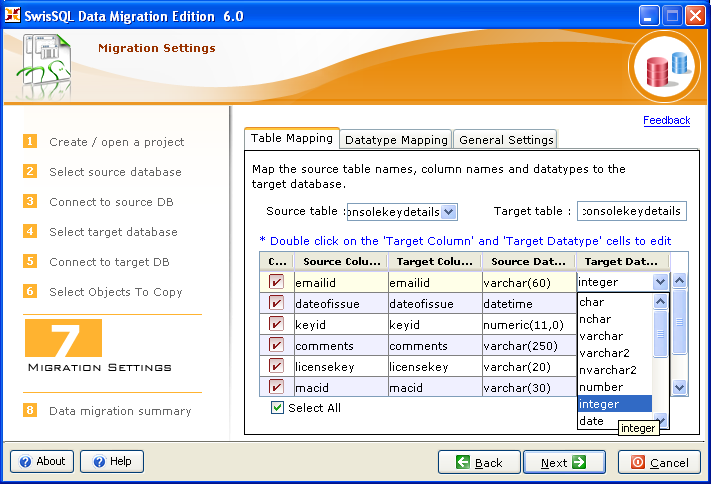Click the datatype list scrollbar thumb
This screenshot has height=484, width=711.
(660, 334)
